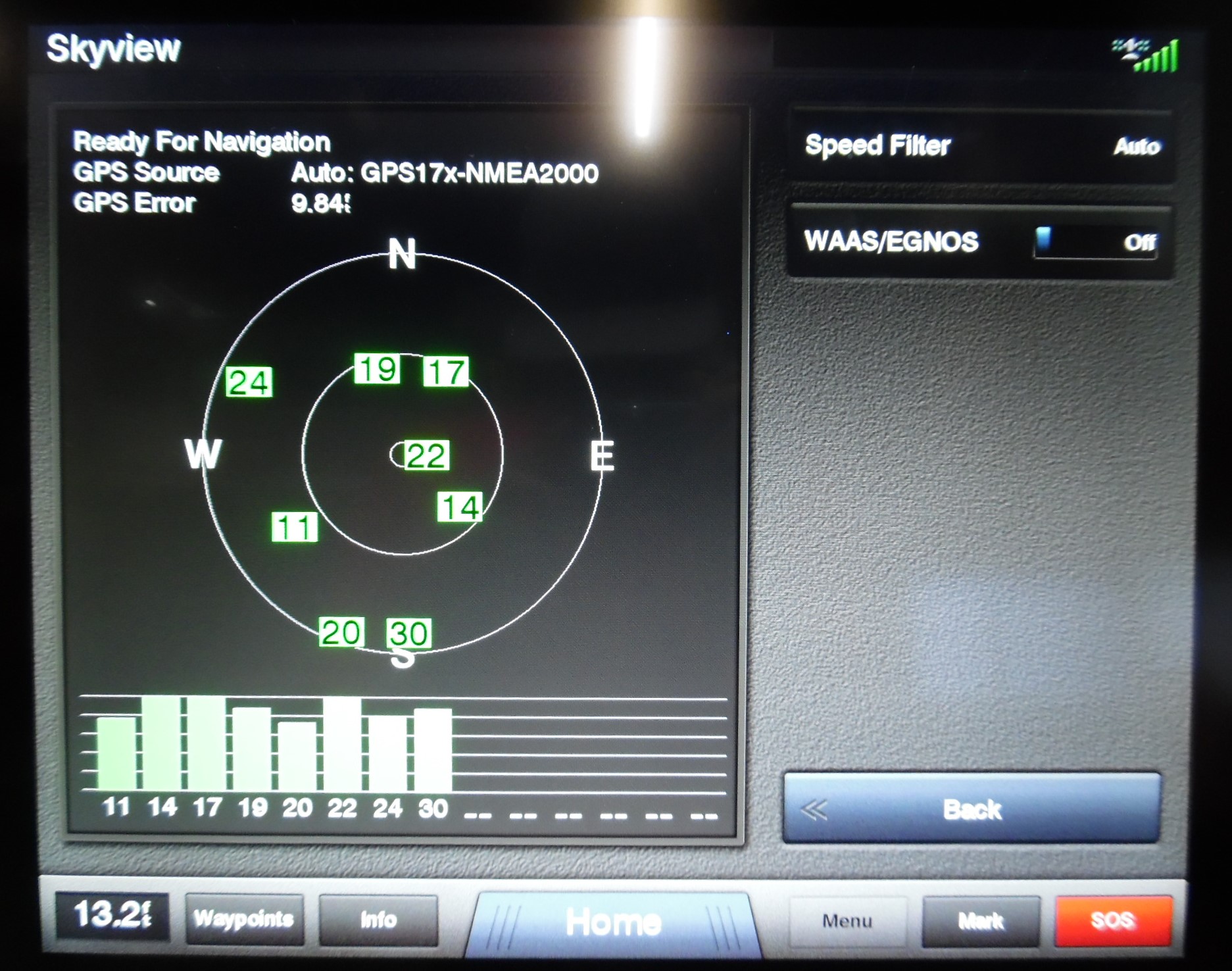Tap satellite 11 marker on plot
This screenshot has height=971, width=1232.
coord(294,527)
